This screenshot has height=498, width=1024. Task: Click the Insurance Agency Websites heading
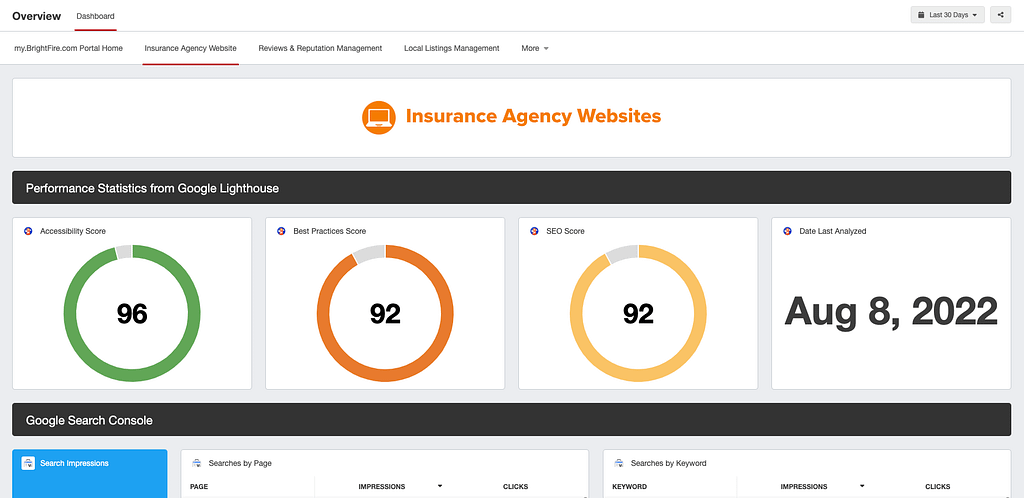[x=533, y=117]
